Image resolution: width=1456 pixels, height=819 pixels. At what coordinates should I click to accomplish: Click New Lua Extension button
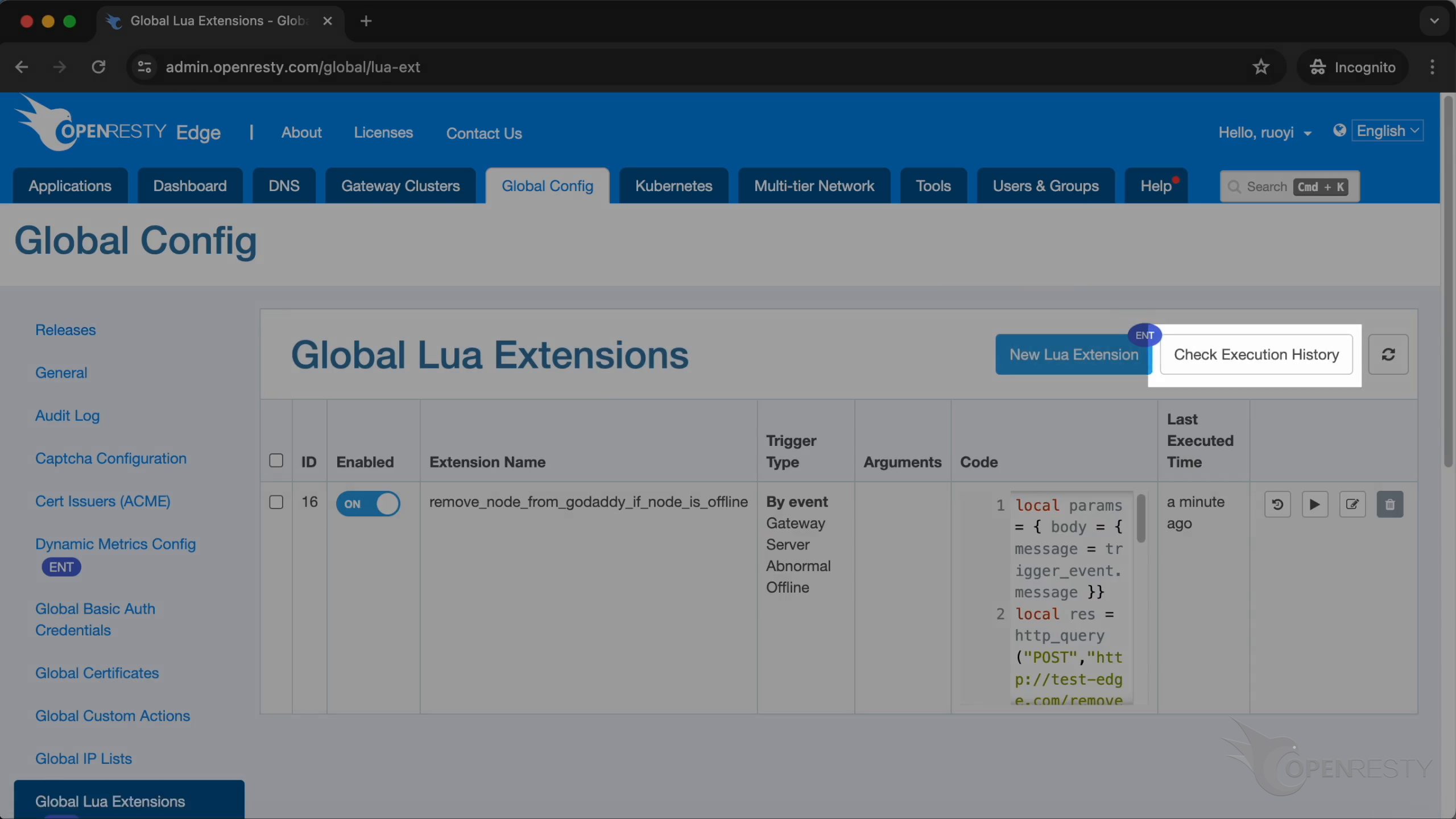tap(1073, 354)
